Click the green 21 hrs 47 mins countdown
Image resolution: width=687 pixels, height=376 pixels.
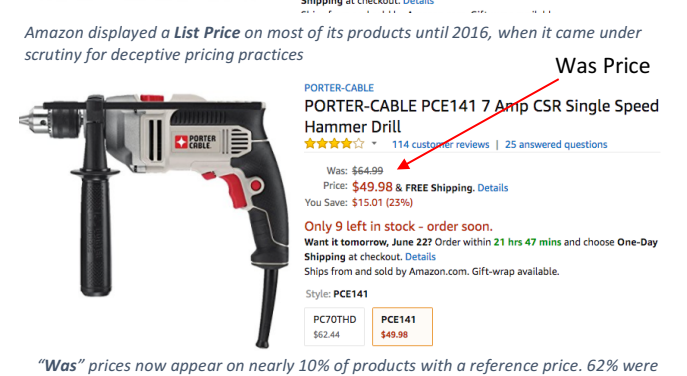527,242
